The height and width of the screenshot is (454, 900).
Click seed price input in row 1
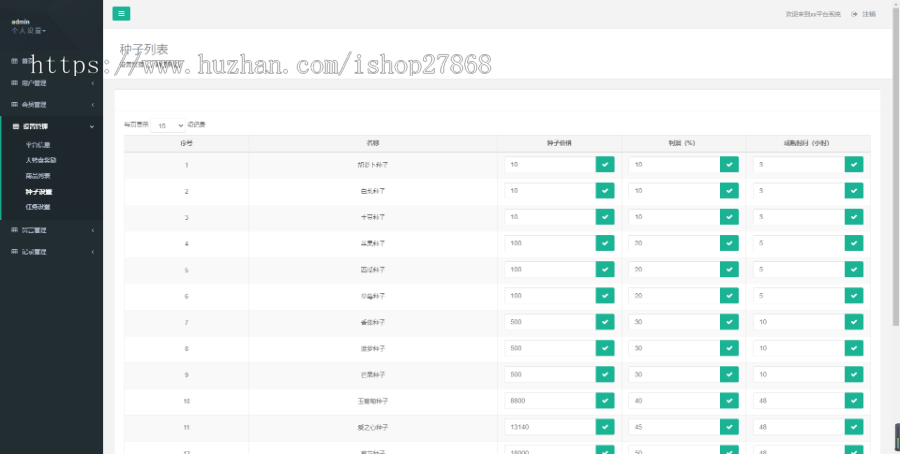pos(550,164)
